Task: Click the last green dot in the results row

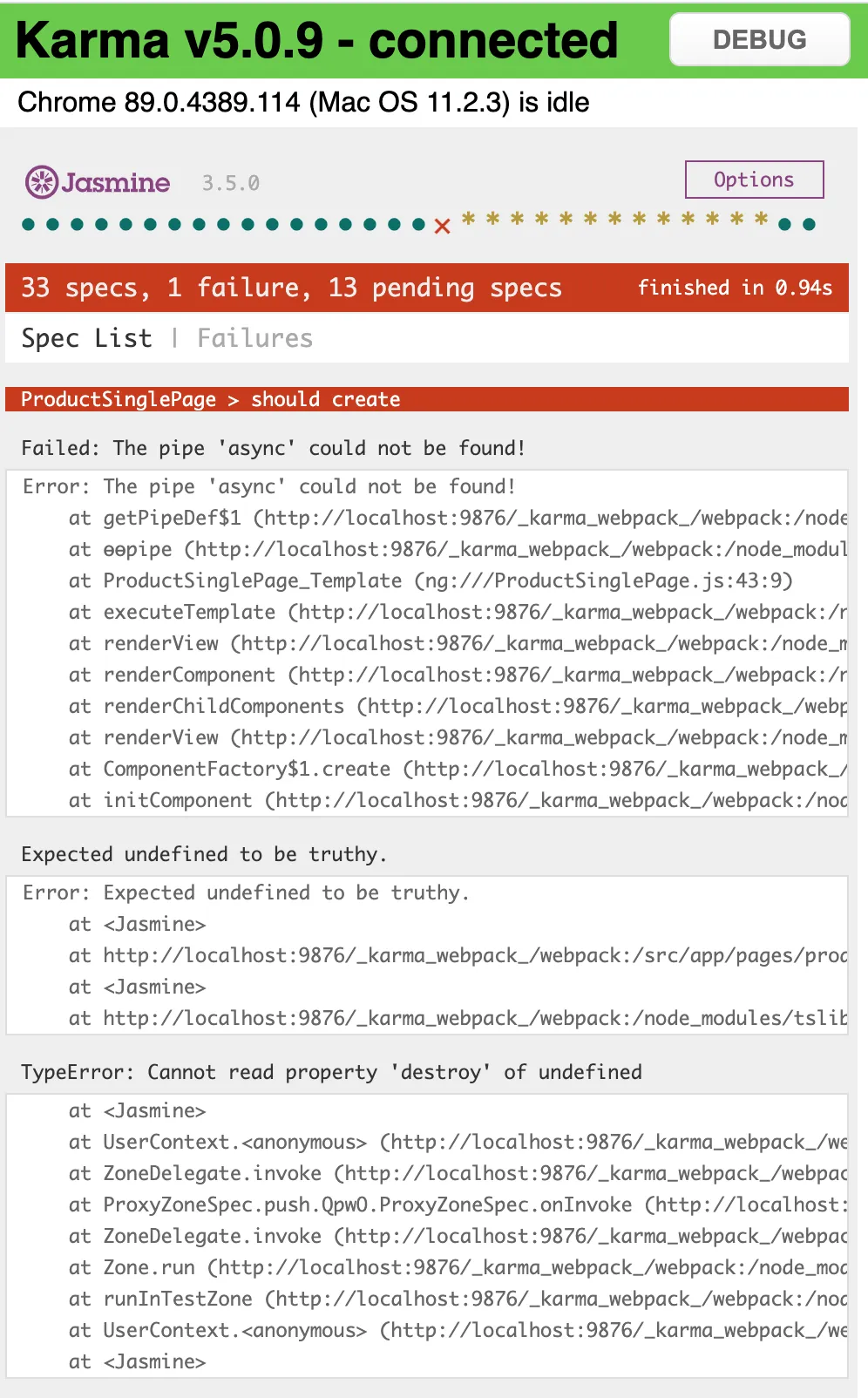Action: [809, 225]
